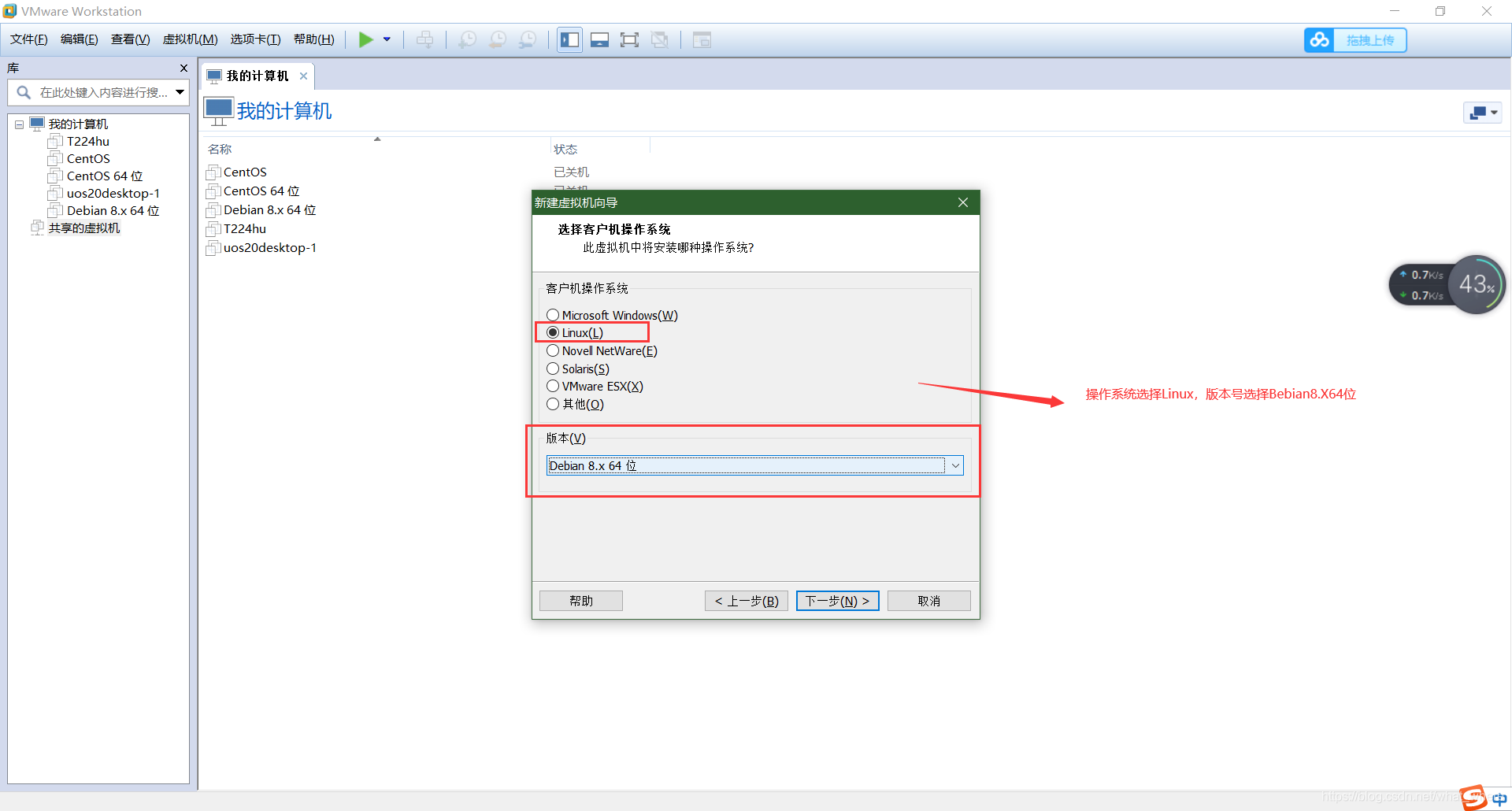
Task: Click the 下一步(N) next button
Action: [x=837, y=601]
